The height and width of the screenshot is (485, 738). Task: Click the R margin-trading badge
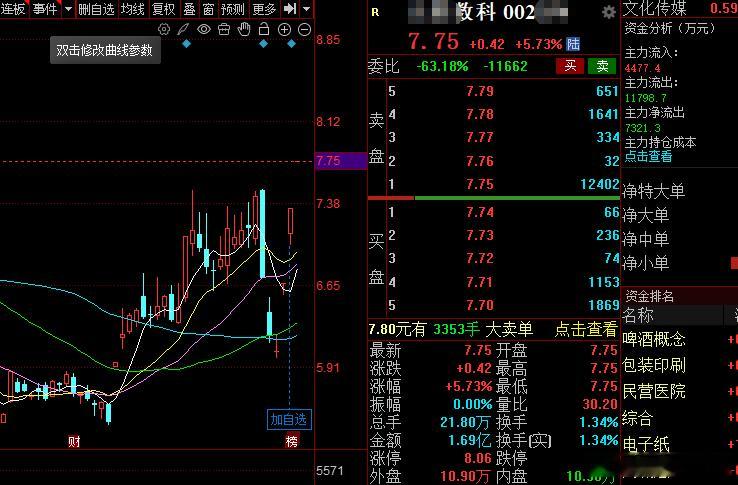click(x=375, y=12)
